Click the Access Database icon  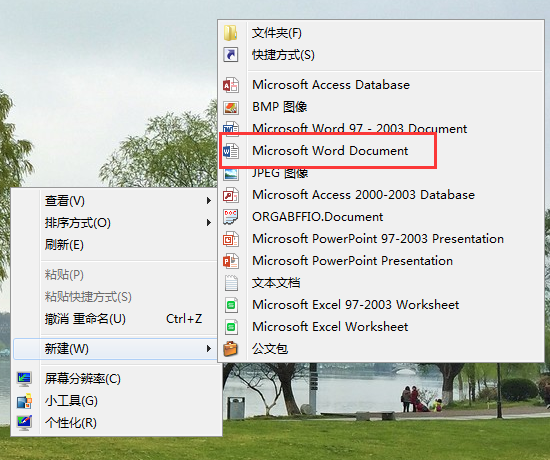pos(231,85)
